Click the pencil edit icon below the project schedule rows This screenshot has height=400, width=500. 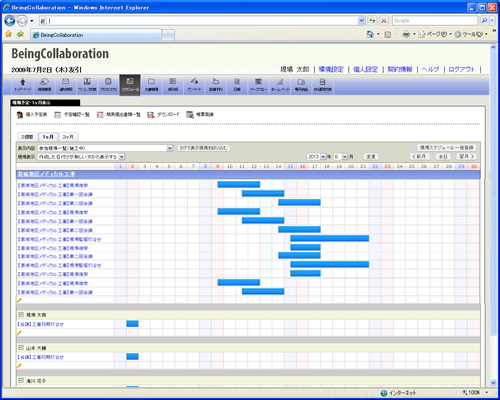(19, 300)
